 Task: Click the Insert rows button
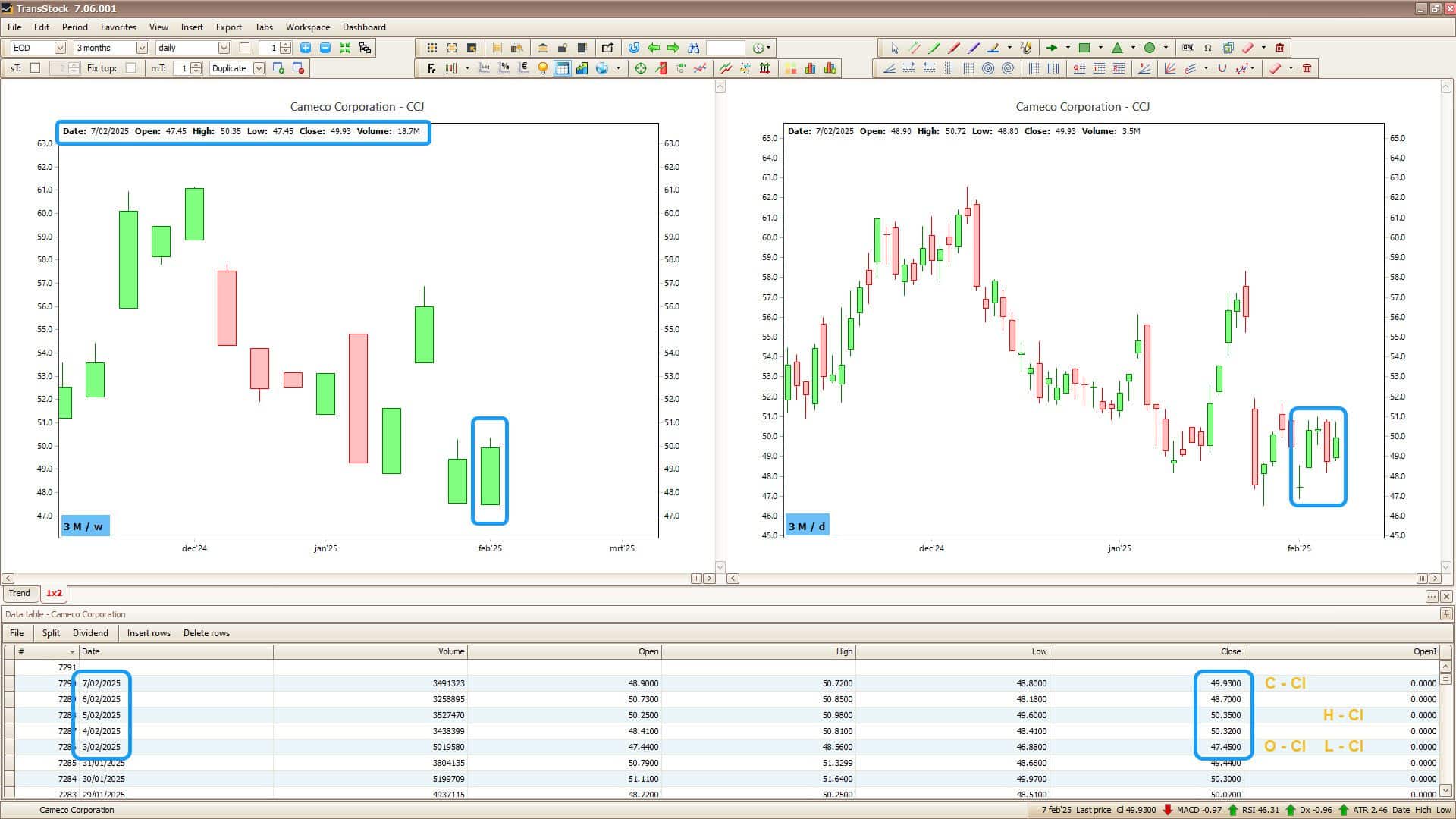[x=149, y=633]
